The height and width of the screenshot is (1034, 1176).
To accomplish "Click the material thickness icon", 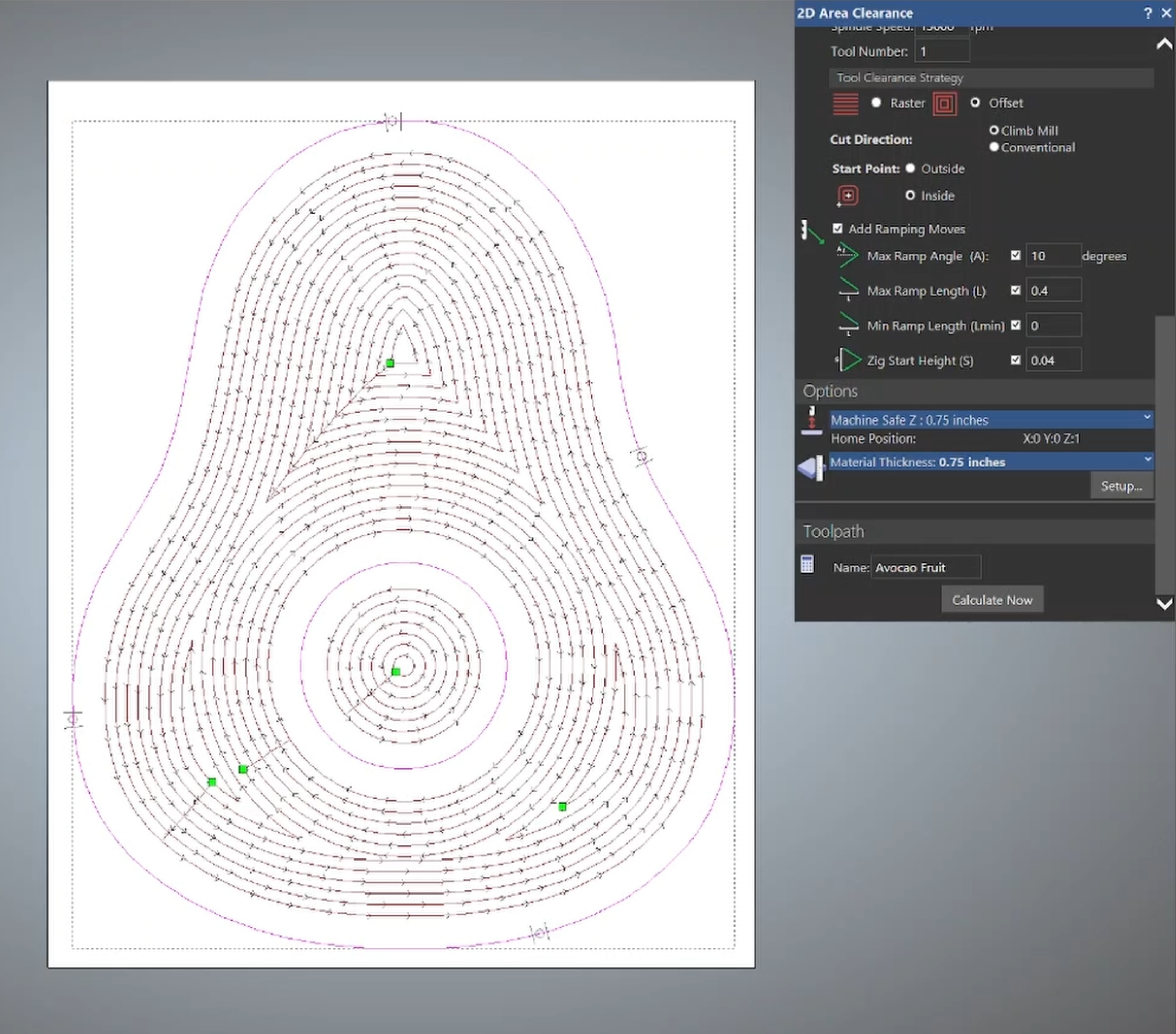I will pos(811,467).
